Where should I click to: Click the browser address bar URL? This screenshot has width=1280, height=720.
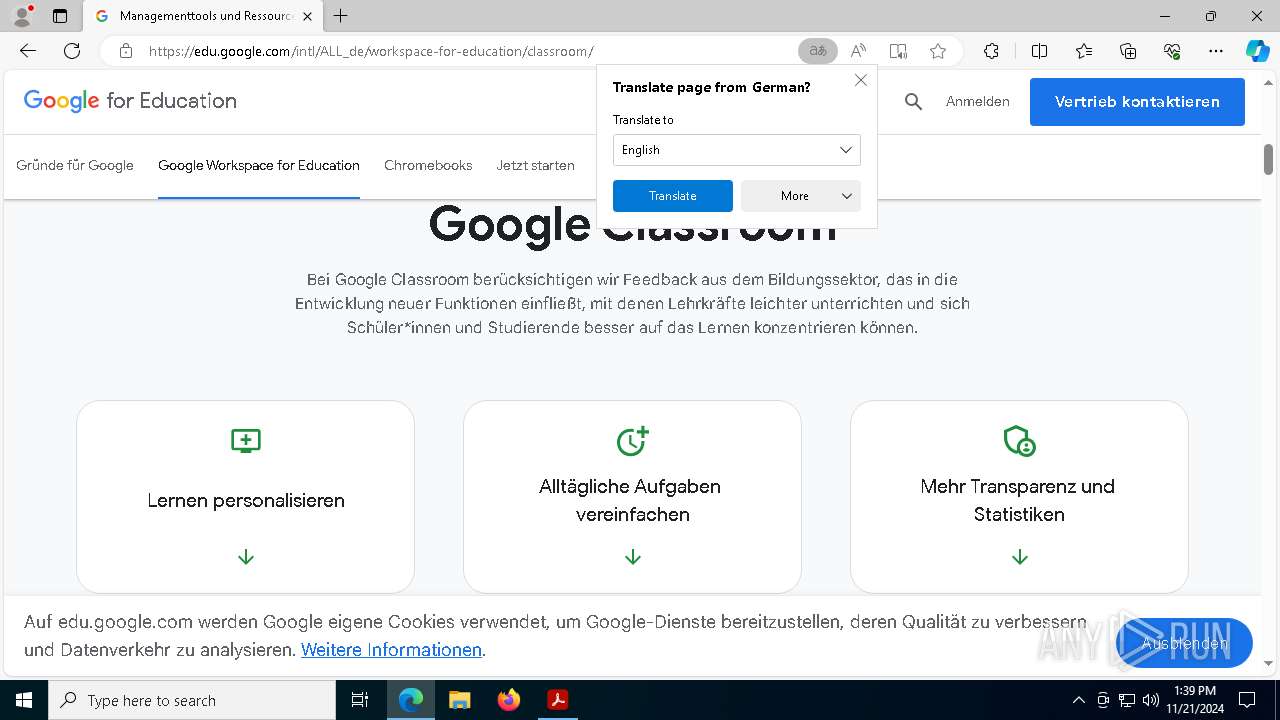(371, 51)
